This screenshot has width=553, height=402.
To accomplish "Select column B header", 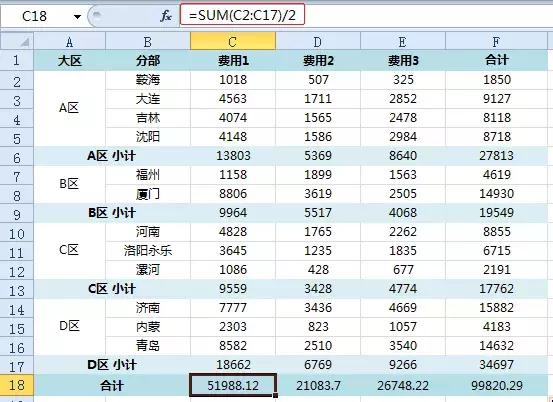I will [148, 41].
